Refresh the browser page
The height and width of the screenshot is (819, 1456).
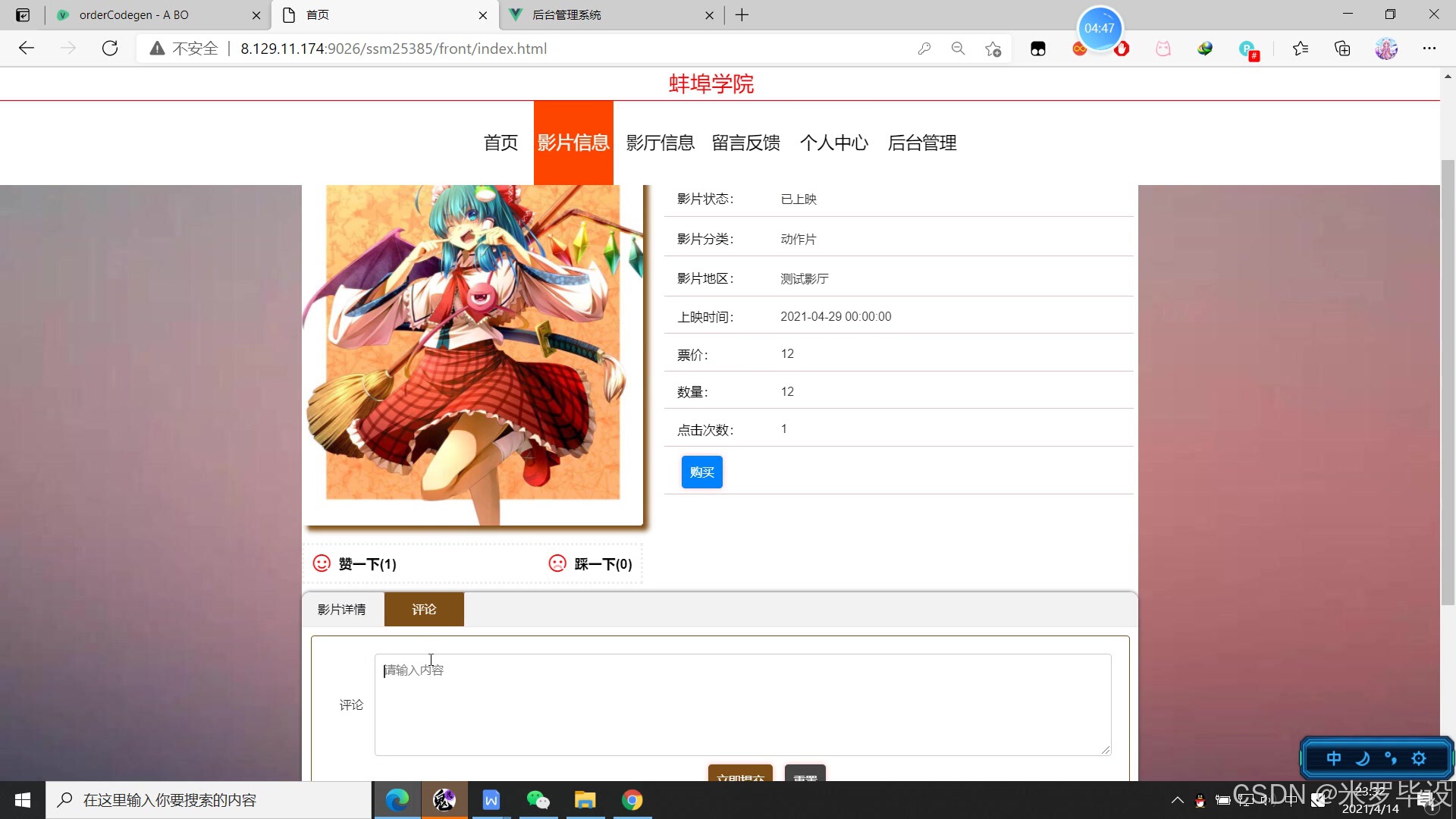pos(110,49)
